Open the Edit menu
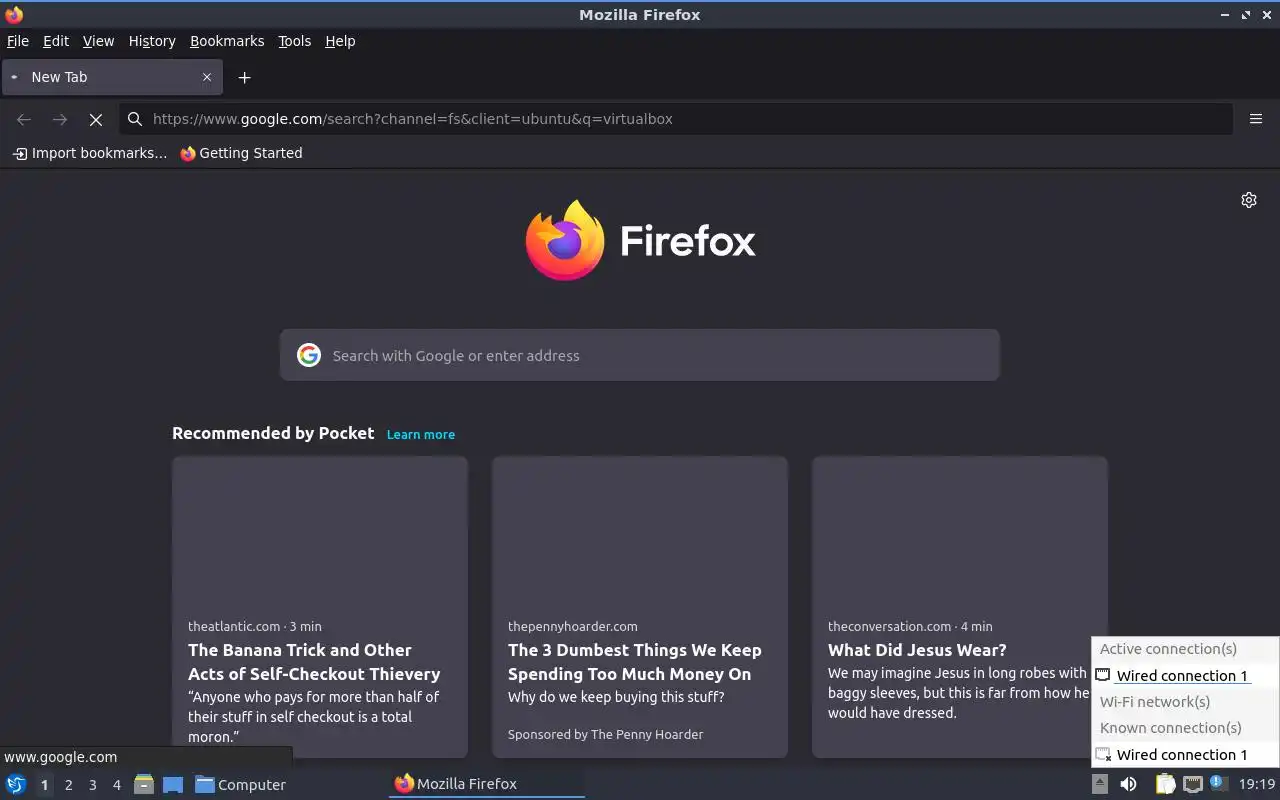Screen dimensions: 1280x800 pyautogui.click(x=56, y=41)
